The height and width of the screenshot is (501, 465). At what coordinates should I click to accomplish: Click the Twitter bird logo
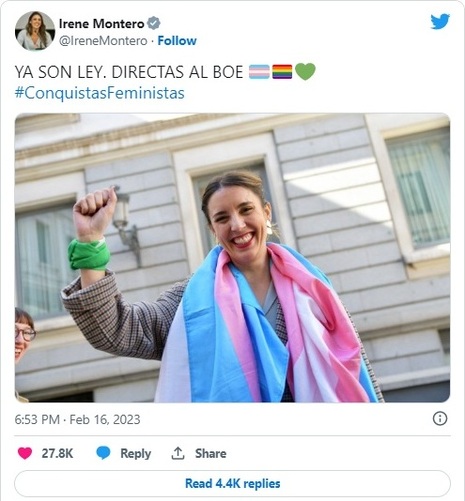tap(440, 22)
